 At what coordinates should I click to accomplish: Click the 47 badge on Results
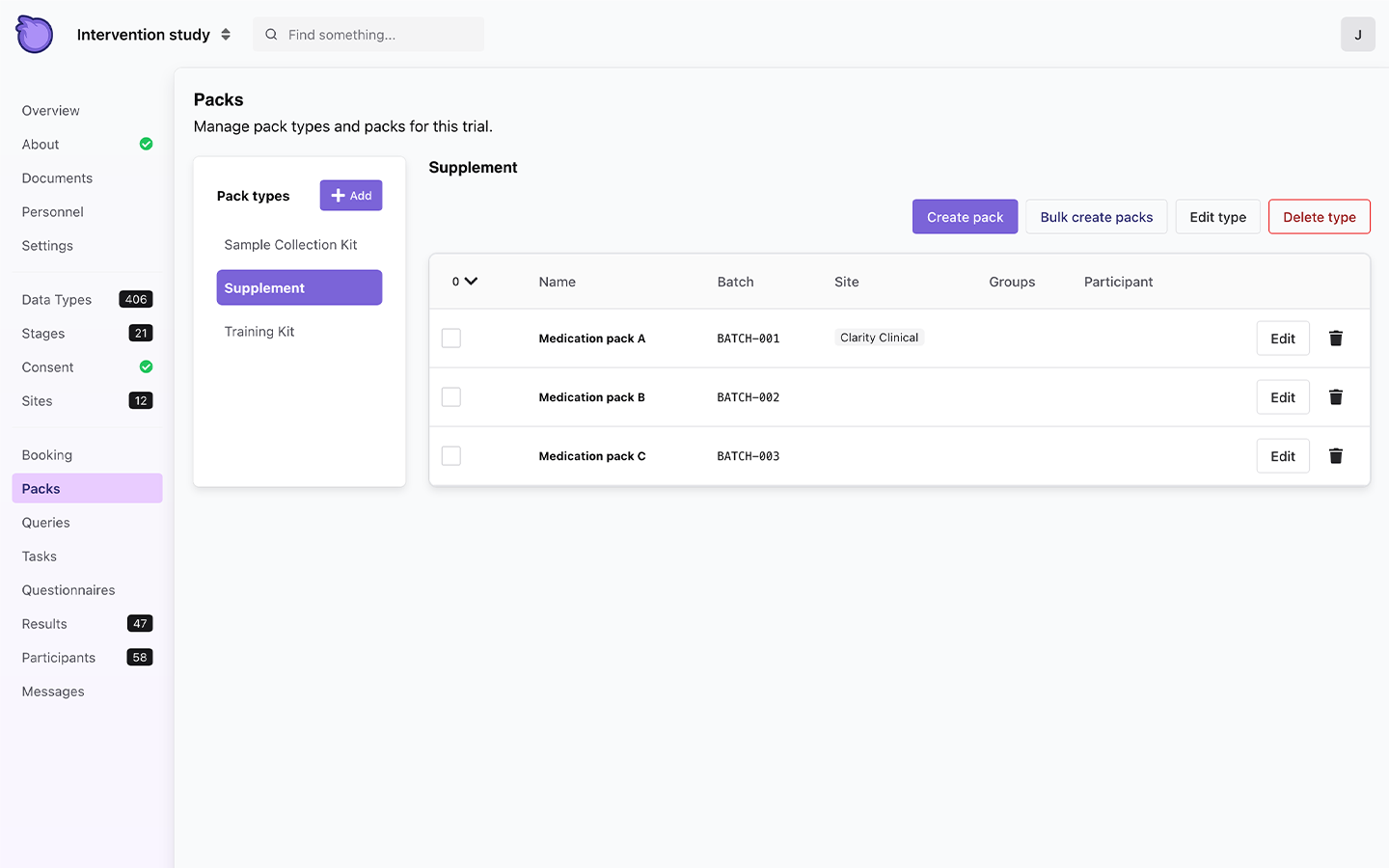click(140, 623)
